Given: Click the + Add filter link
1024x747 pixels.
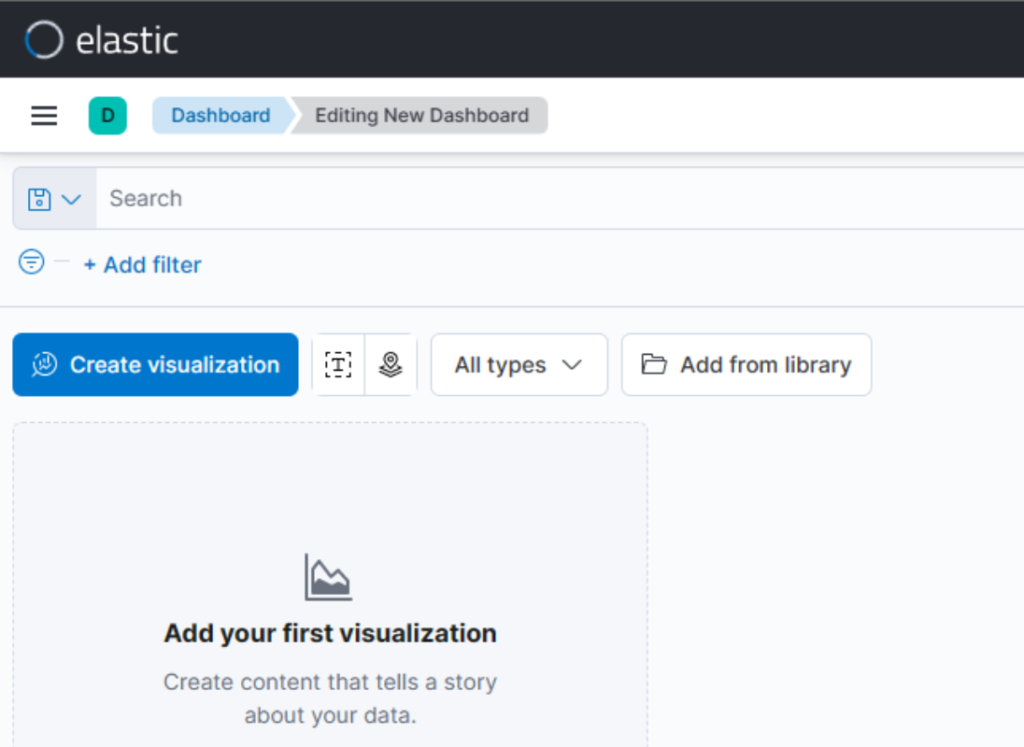Looking at the screenshot, I should [142, 265].
